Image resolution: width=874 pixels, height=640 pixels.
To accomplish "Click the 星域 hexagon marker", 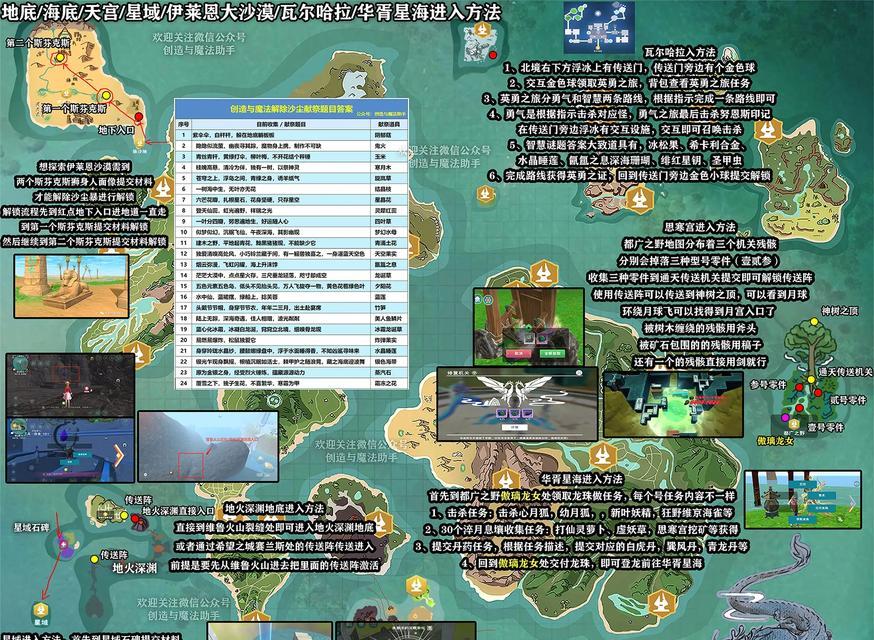I will 41,610.
